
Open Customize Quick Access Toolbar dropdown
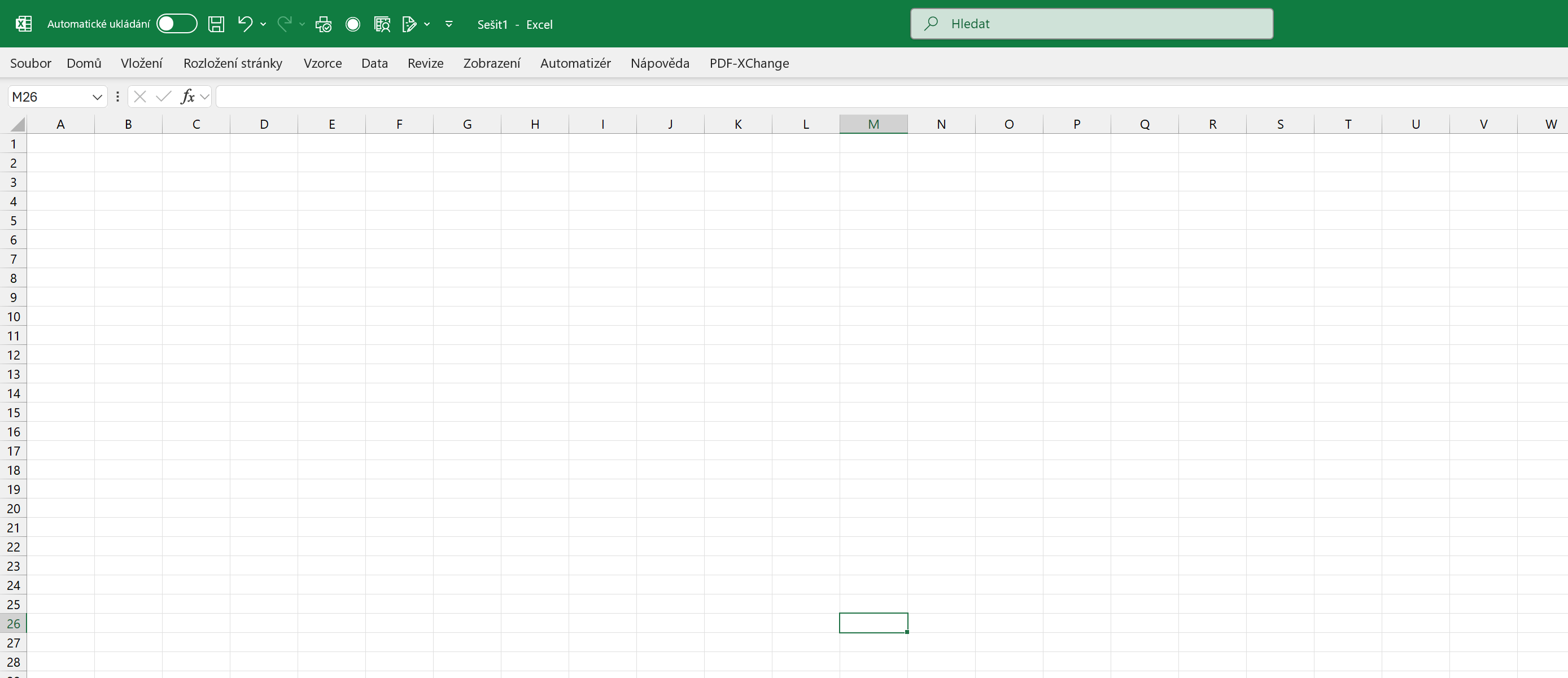click(449, 24)
